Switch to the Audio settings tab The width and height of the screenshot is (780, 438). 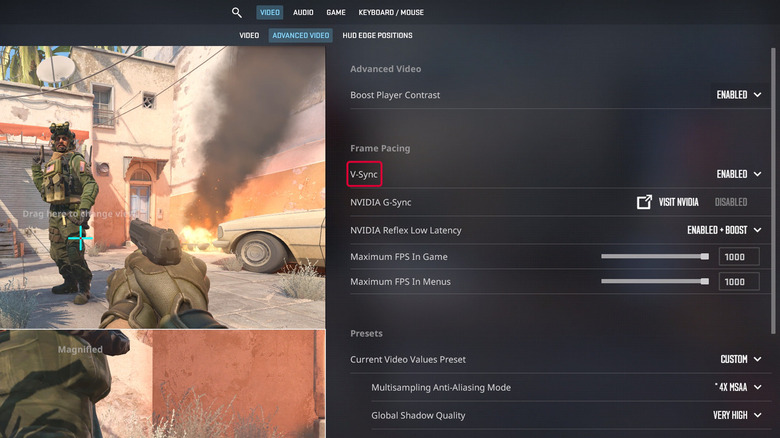click(303, 12)
